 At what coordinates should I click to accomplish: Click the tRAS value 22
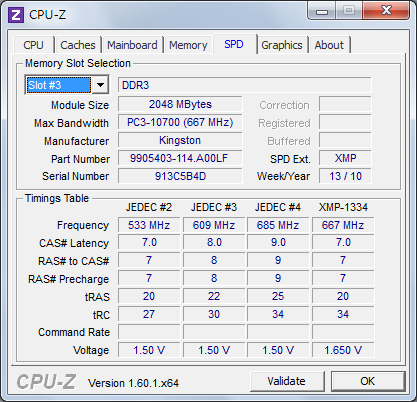(x=214, y=296)
